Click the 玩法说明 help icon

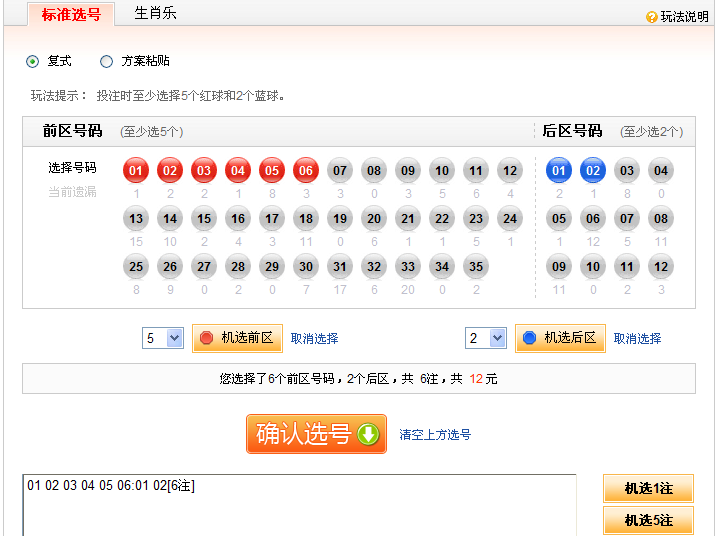pyautogui.click(x=652, y=17)
